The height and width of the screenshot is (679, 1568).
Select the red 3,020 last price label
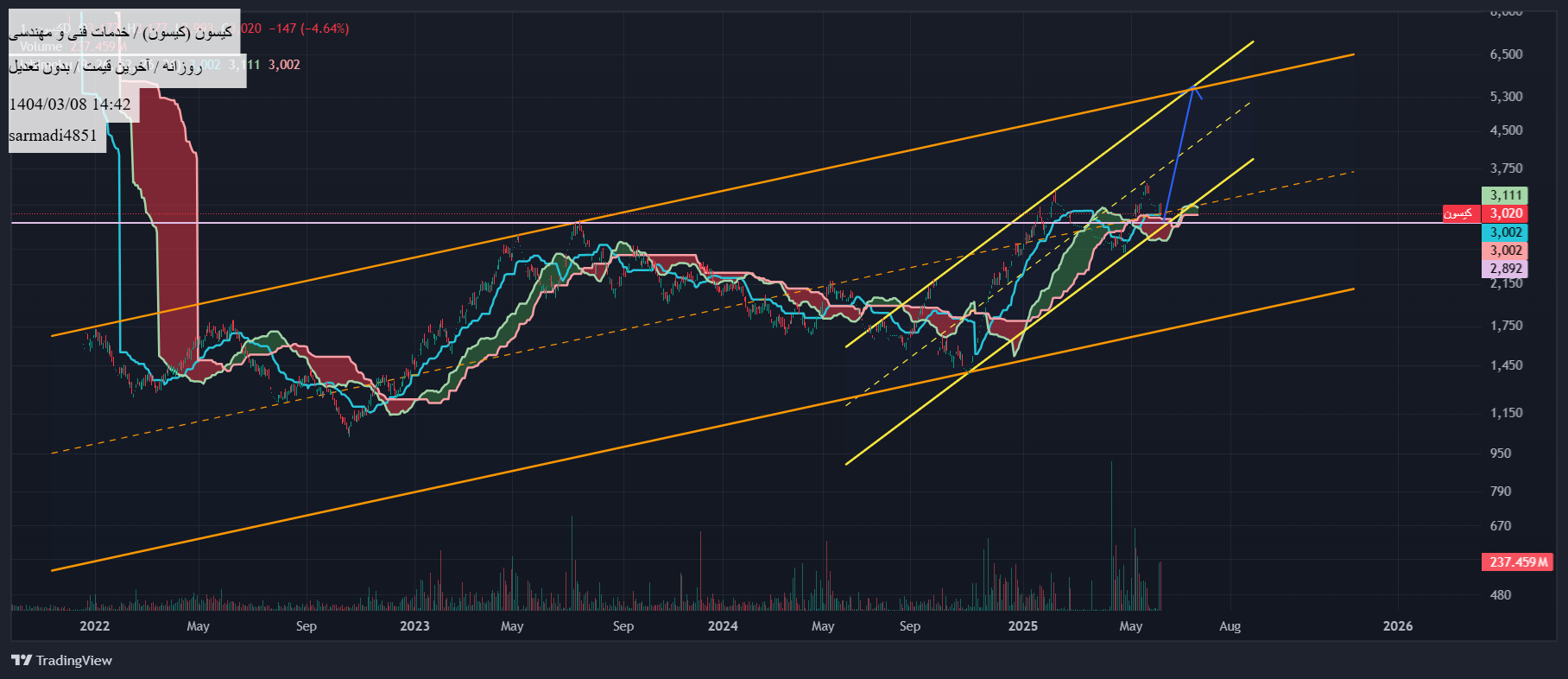click(x=1505, y=213)
